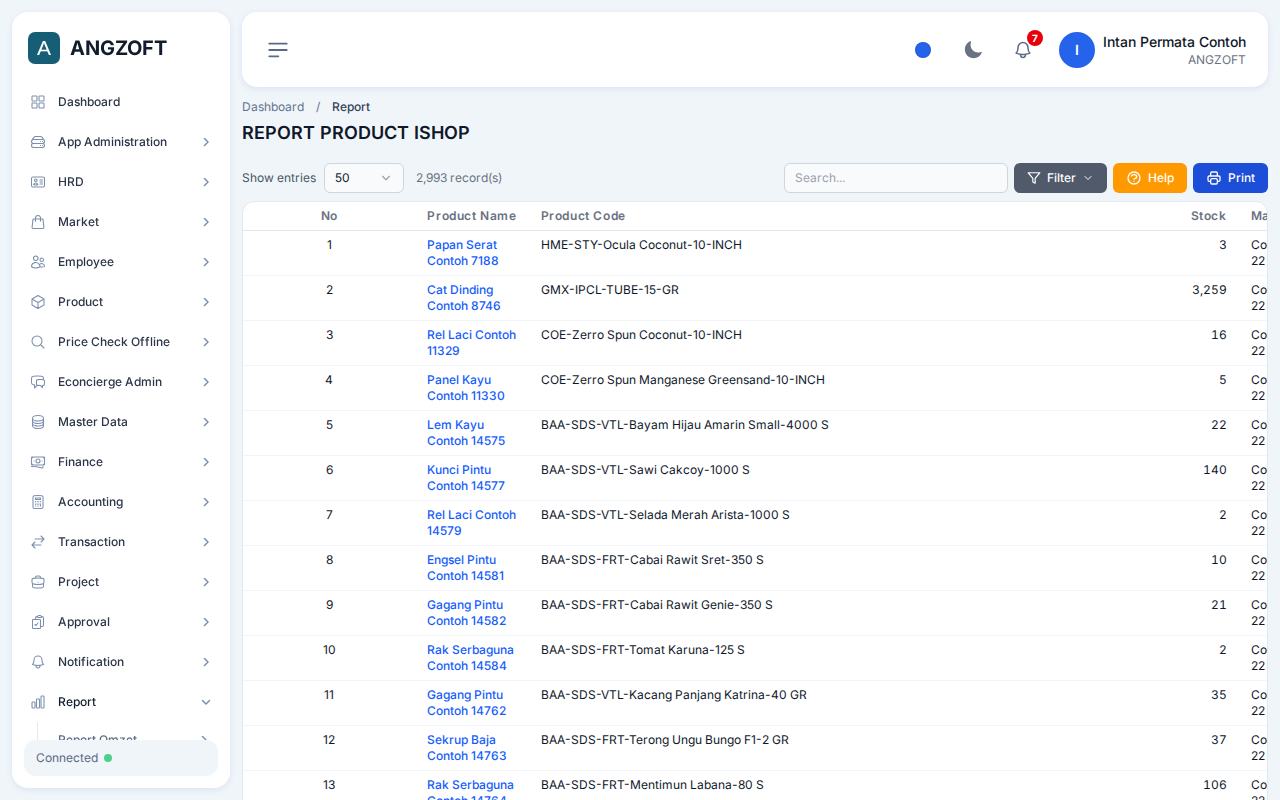Viewport: 1280px width, 800px height.
Task: Click the Employee people icon
Action: point(38,262)
